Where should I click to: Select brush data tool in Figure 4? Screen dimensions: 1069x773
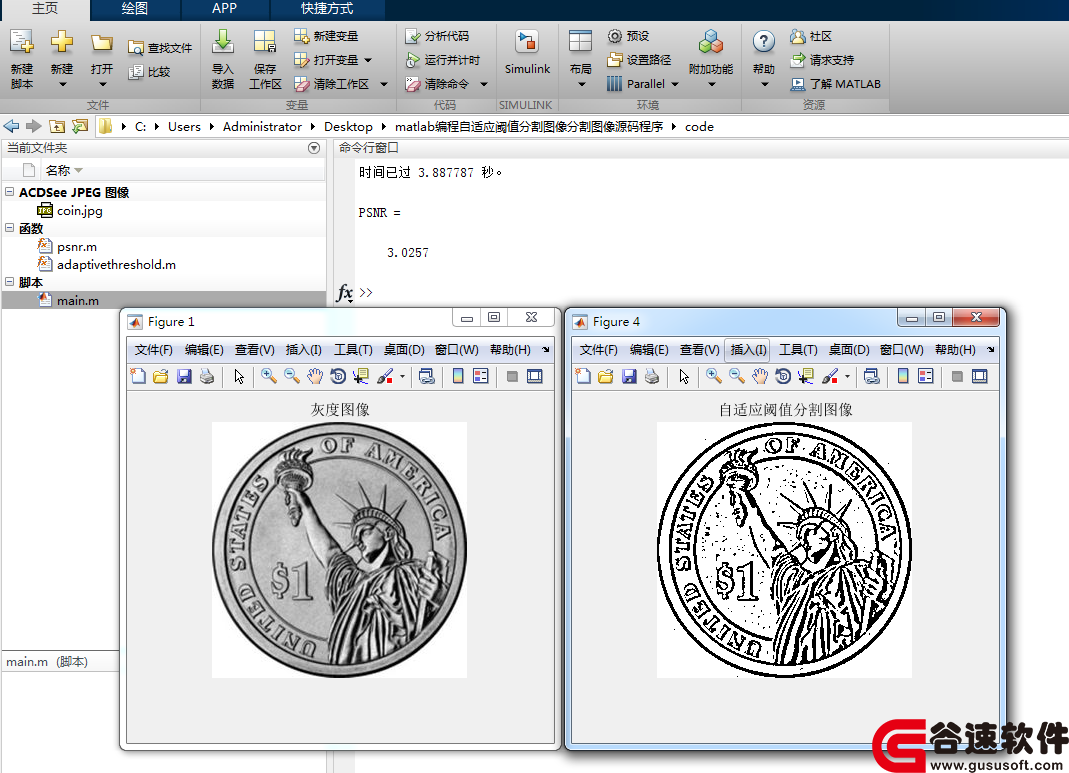[830, 376]
